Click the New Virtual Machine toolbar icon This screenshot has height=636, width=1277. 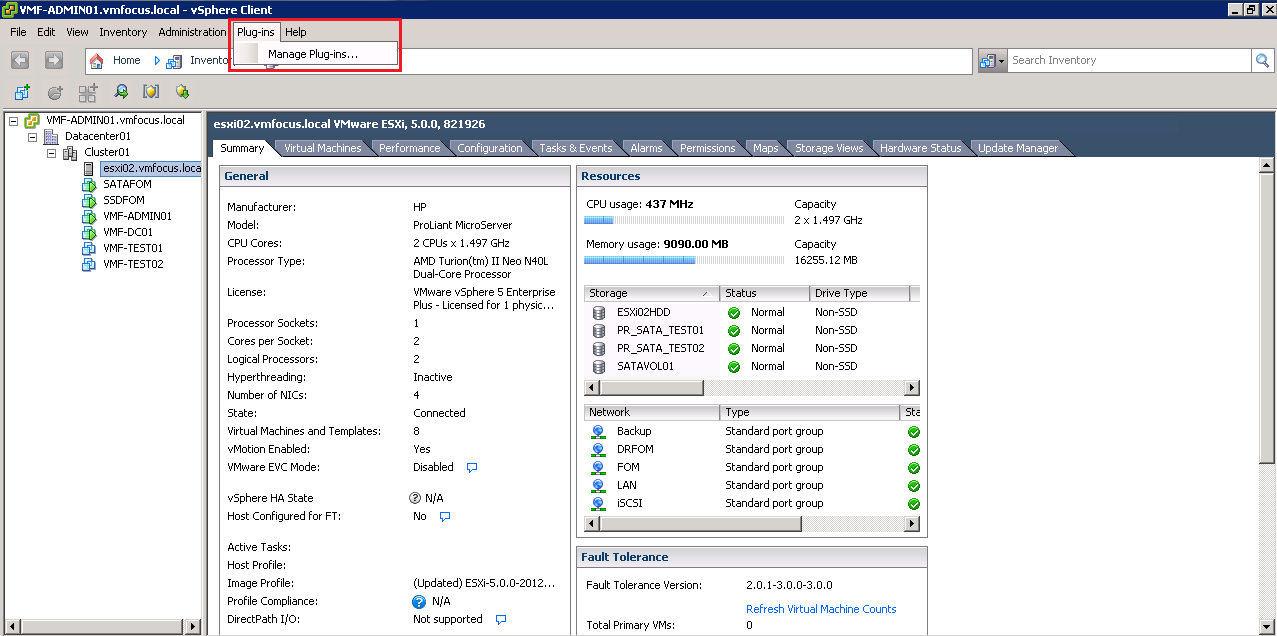click(22, 92)
